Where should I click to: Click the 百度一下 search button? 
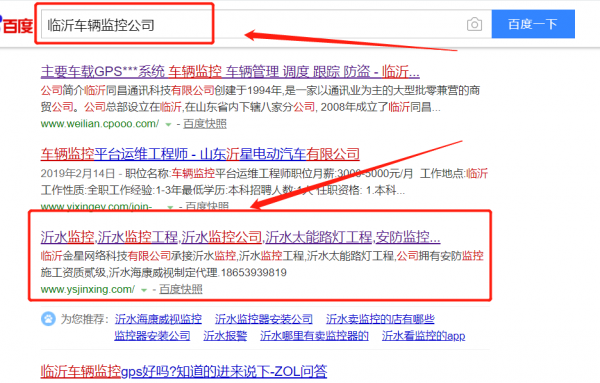(x=533, y=24)
